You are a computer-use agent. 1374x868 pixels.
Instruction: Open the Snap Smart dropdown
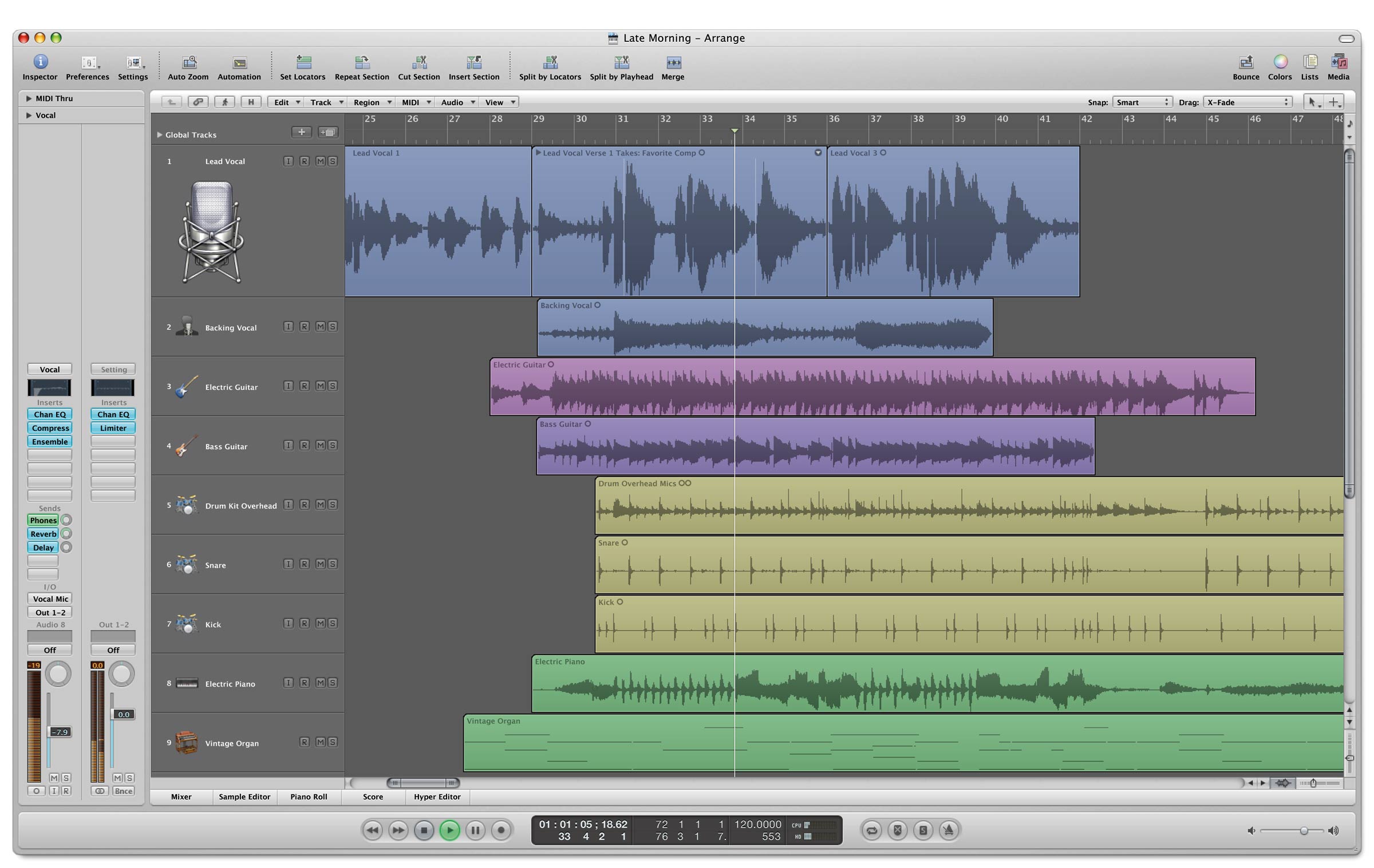1142,102
